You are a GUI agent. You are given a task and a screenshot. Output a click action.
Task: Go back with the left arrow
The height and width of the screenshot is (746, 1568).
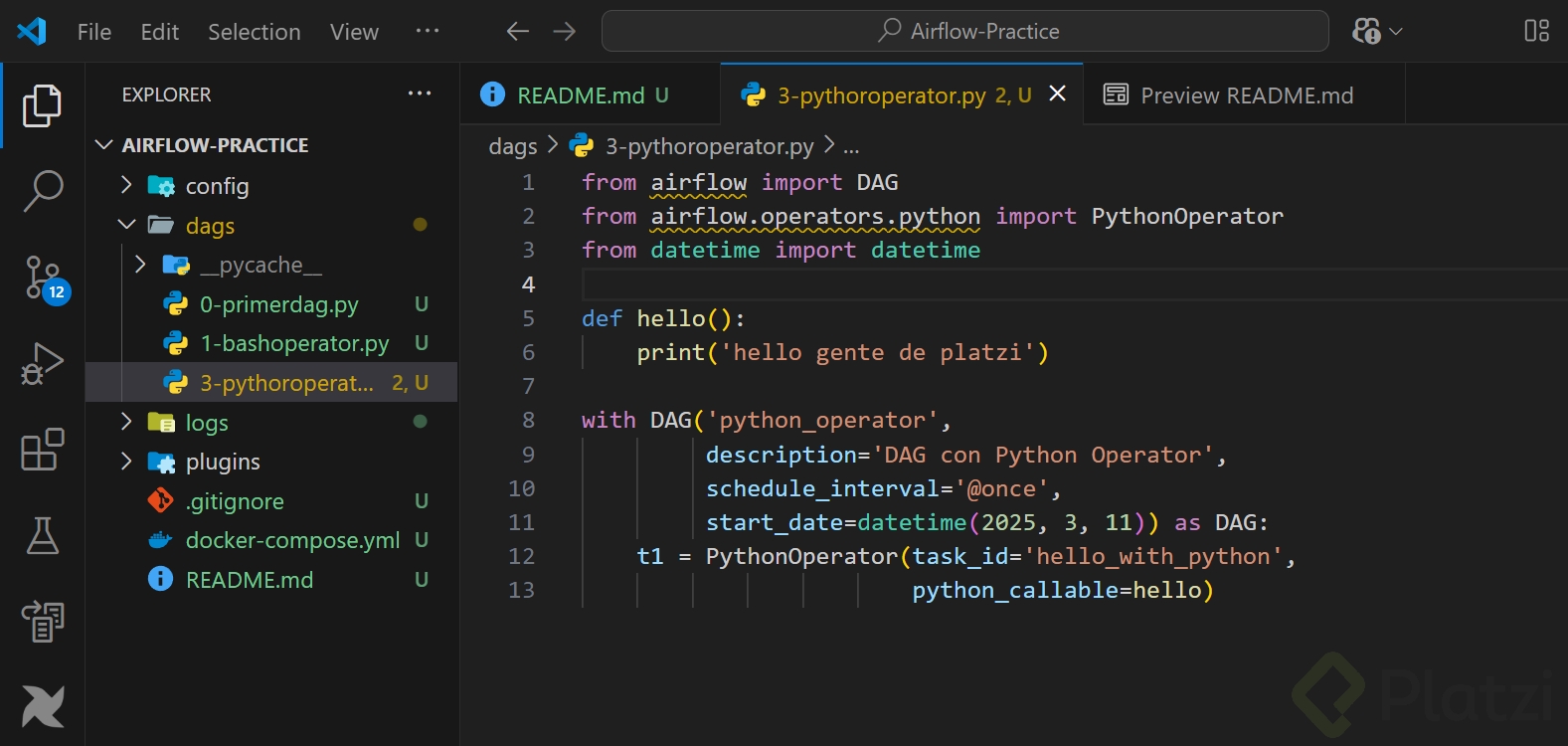[x=517, y=32]
